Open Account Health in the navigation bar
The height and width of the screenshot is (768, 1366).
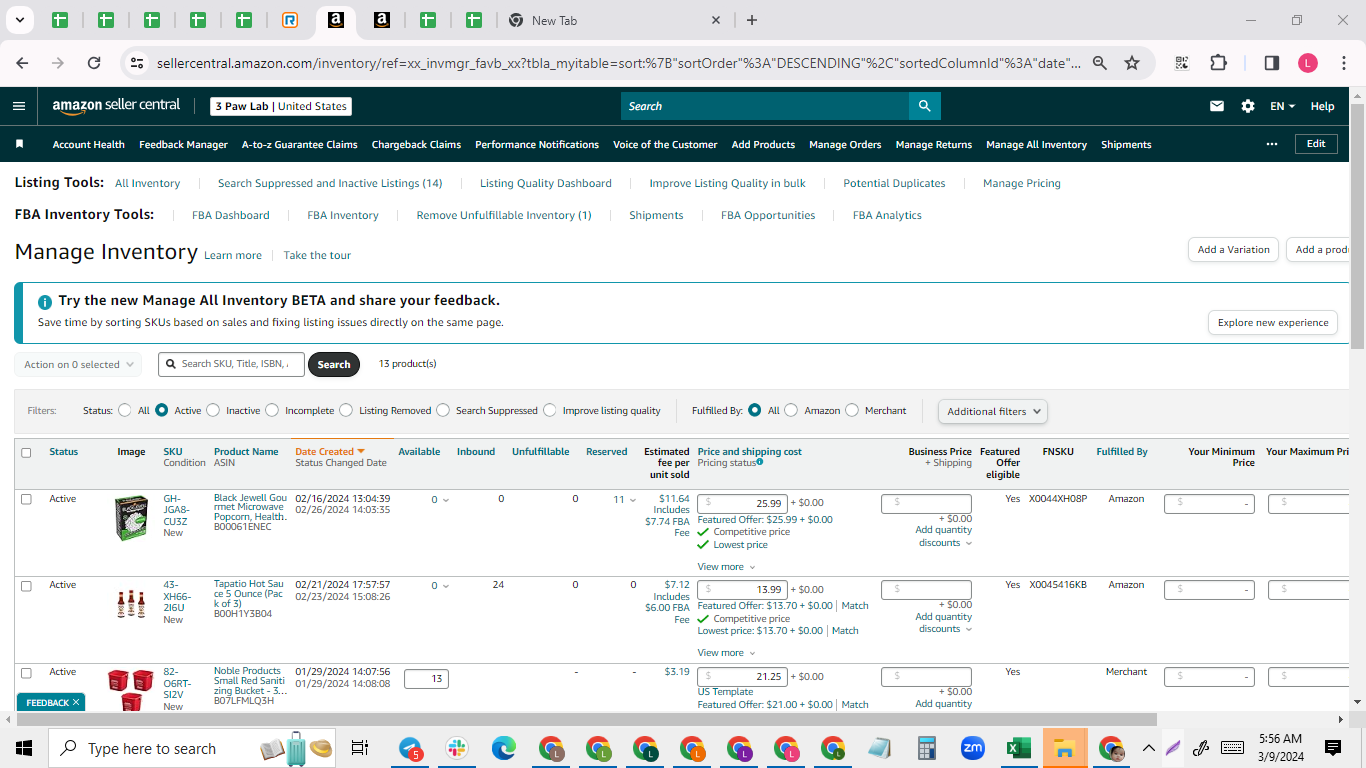click(x=89, y=144)
